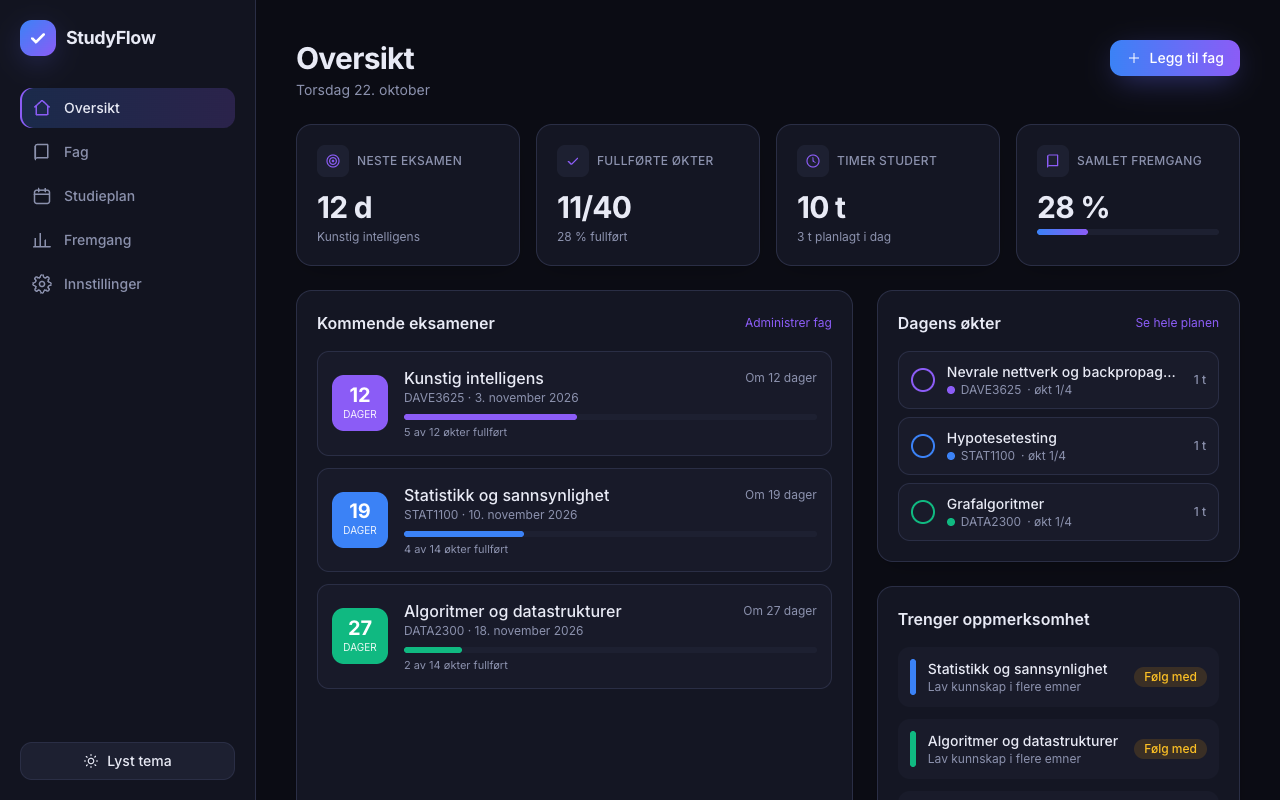Image resolution: width=1280 pixels, height=800 pixels.
Task: Click the calendar icon beside Studieplan
Action: [x=42, y=196]
